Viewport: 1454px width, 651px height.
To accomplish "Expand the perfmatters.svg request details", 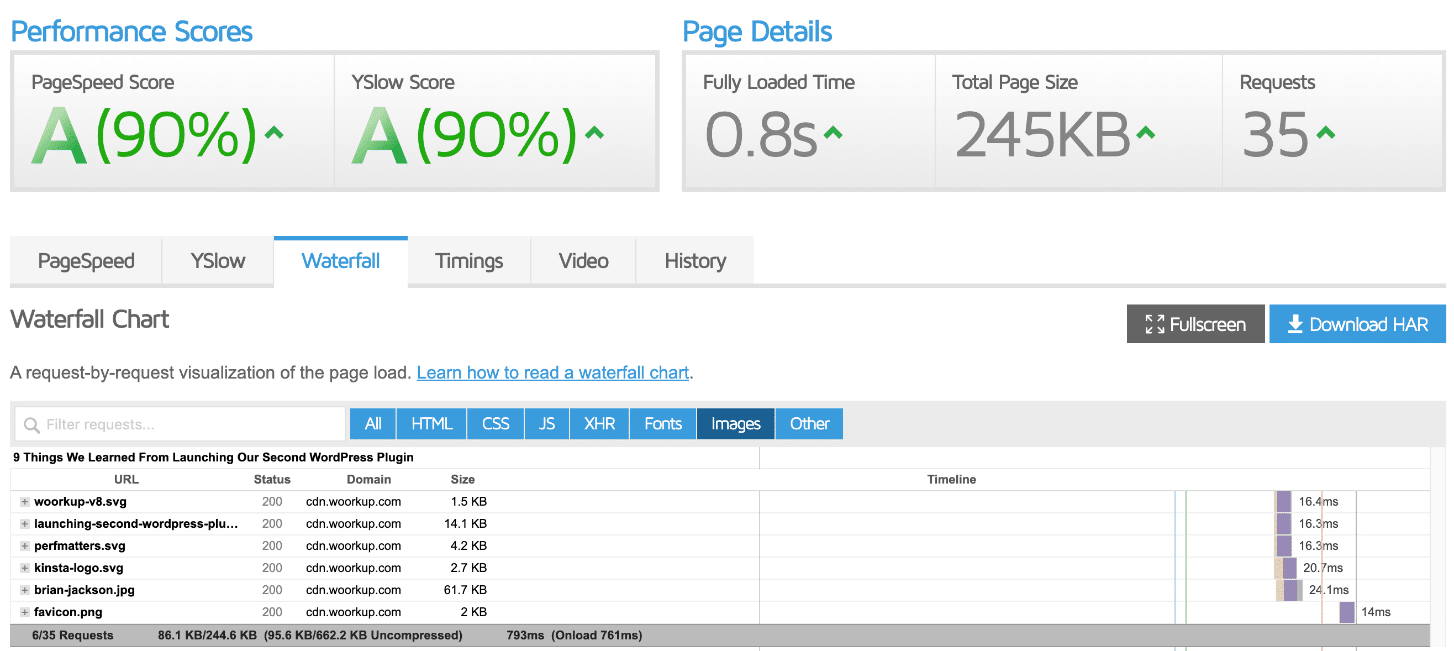I will (x=25, y=546).
